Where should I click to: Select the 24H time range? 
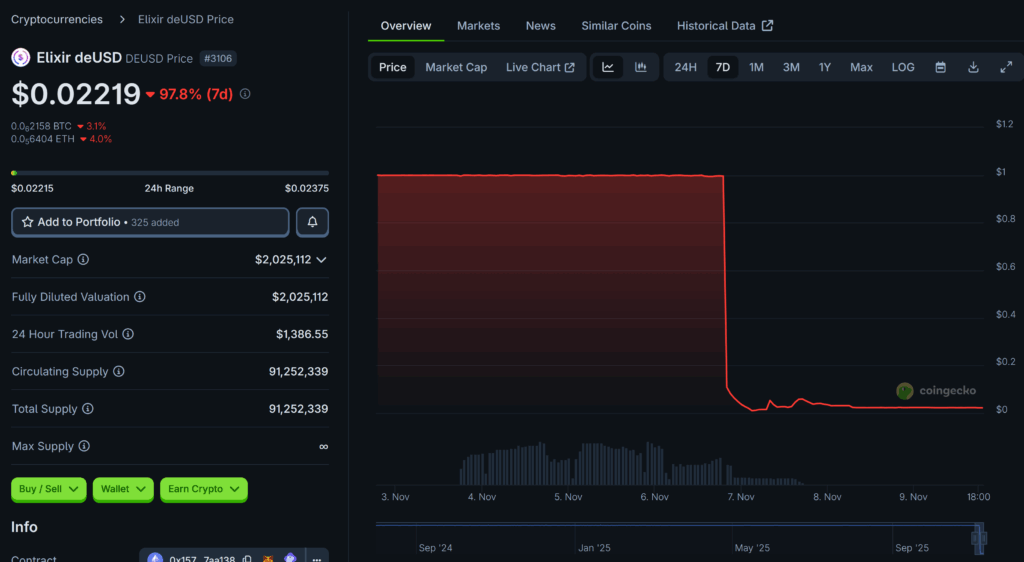point(685,67)
